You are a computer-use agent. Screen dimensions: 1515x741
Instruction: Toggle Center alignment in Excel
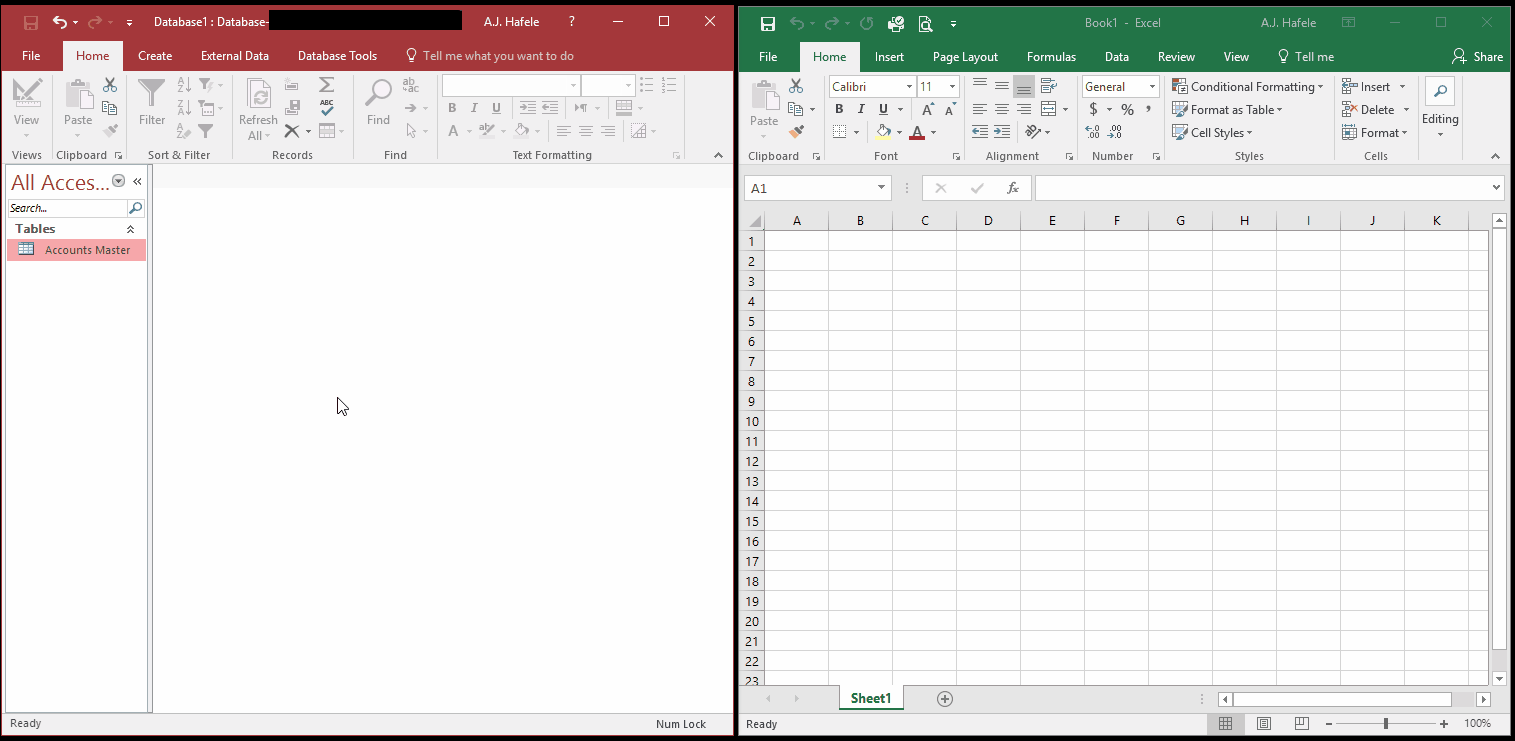[x=1002, y=109]
